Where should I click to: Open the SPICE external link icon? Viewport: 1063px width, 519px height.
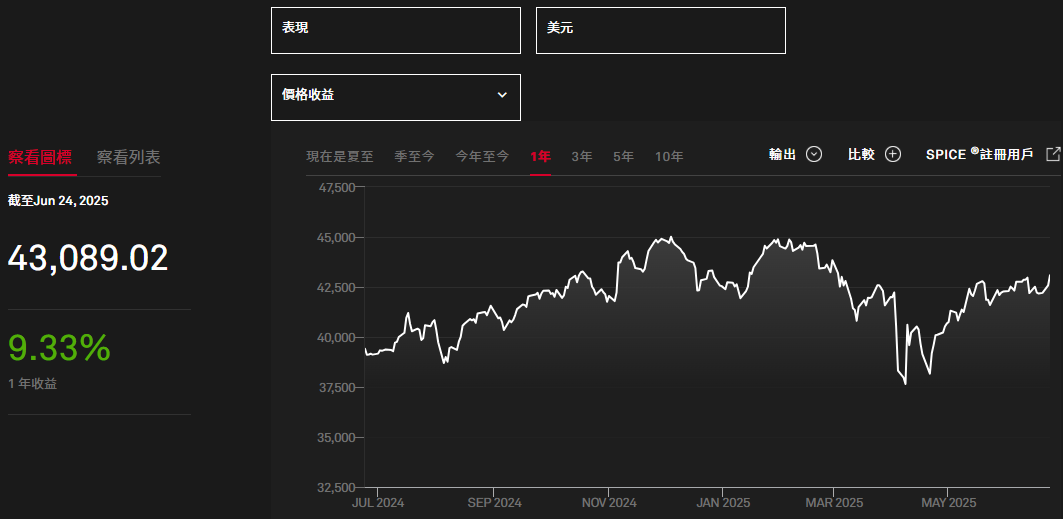point(1053,154)
